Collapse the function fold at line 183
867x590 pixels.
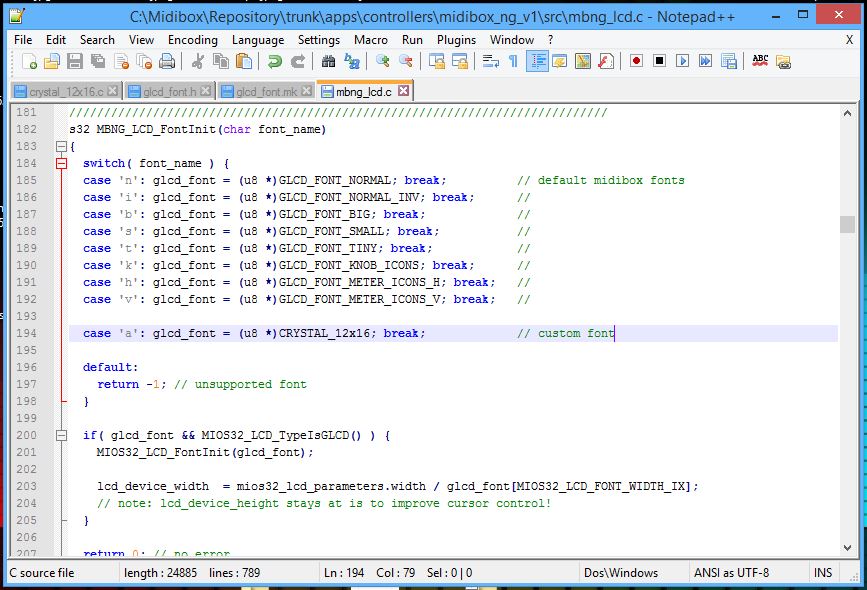(61, 147)
